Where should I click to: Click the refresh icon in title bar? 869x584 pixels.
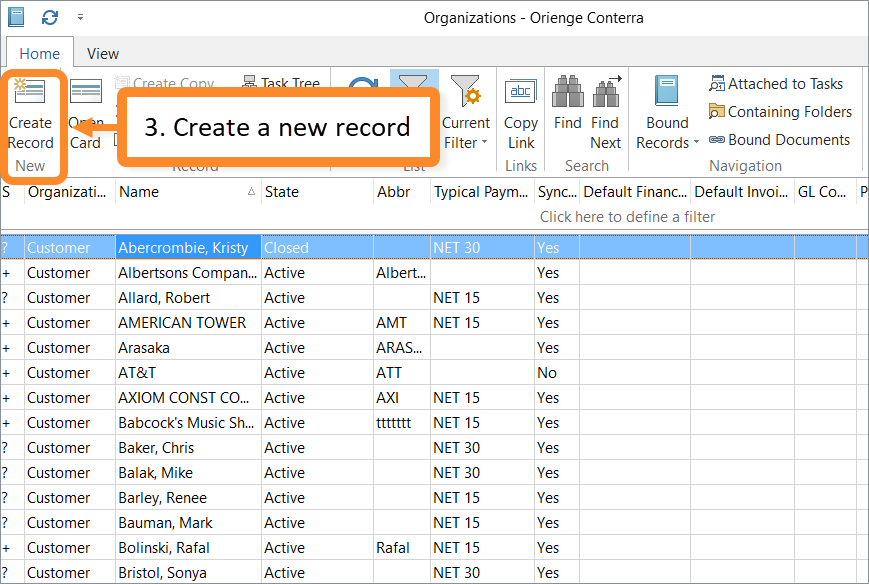[50, 18]
